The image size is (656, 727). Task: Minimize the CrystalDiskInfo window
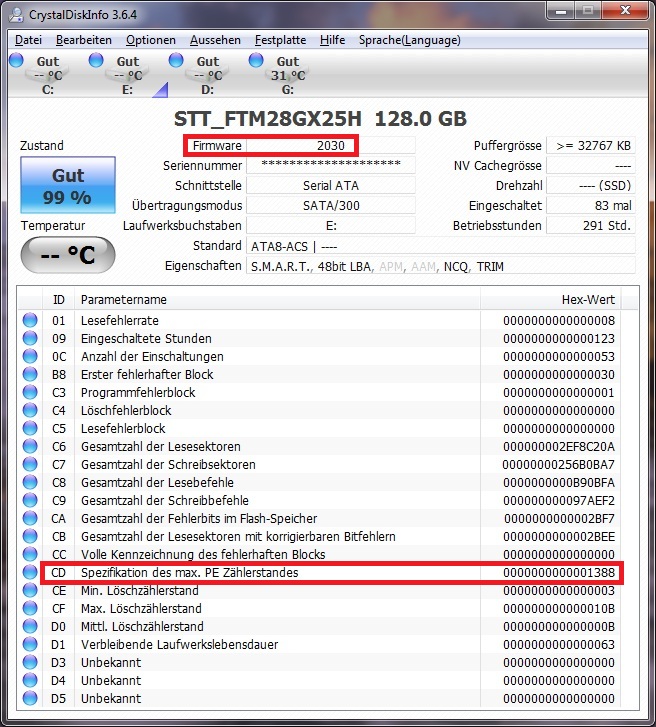(x=560, y=11)
